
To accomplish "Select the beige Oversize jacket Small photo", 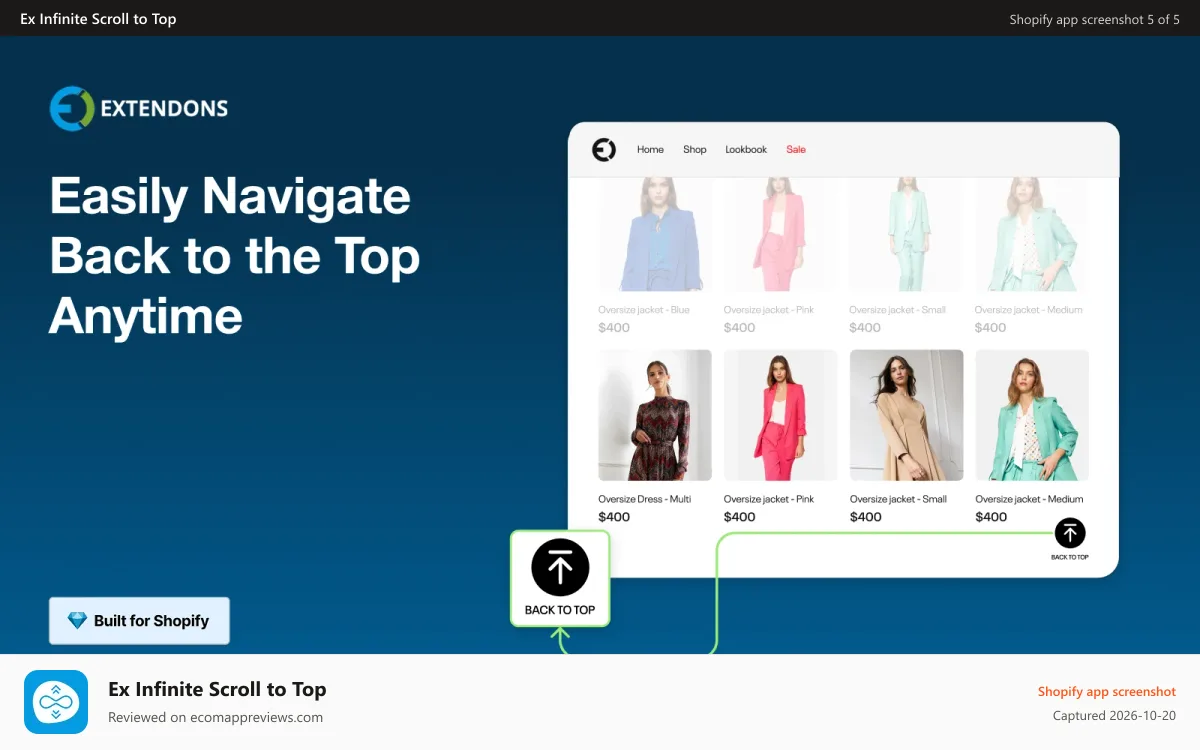I will (907, 415).
